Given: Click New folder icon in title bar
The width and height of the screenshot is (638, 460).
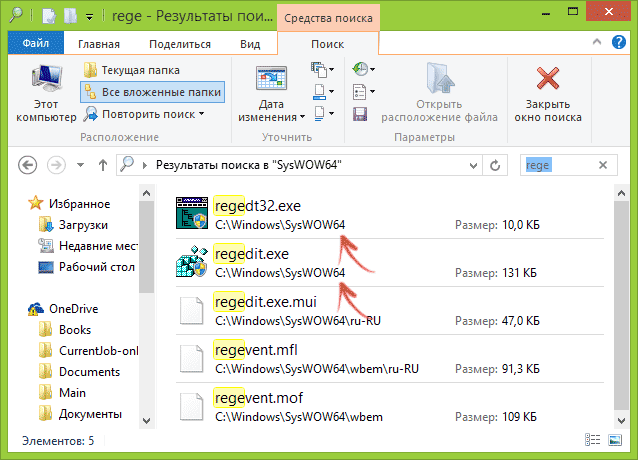Looking at the screenshot, I should click(x=70, y=16).
